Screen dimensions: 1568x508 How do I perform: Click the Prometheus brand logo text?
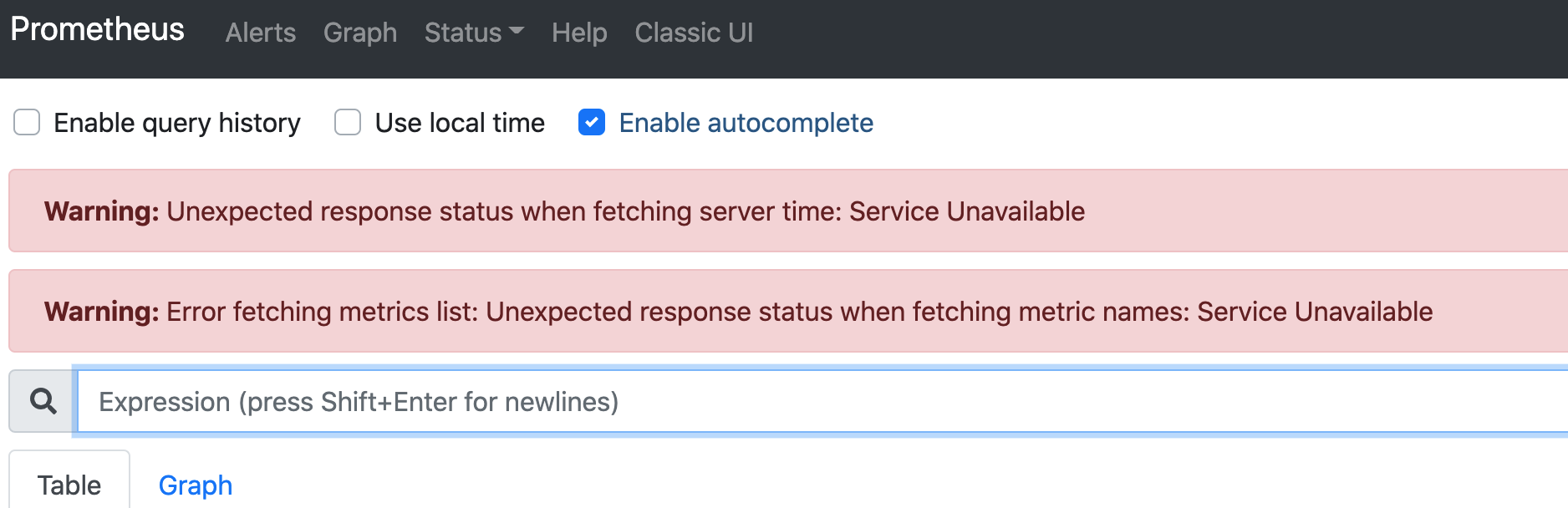point(97,30)
